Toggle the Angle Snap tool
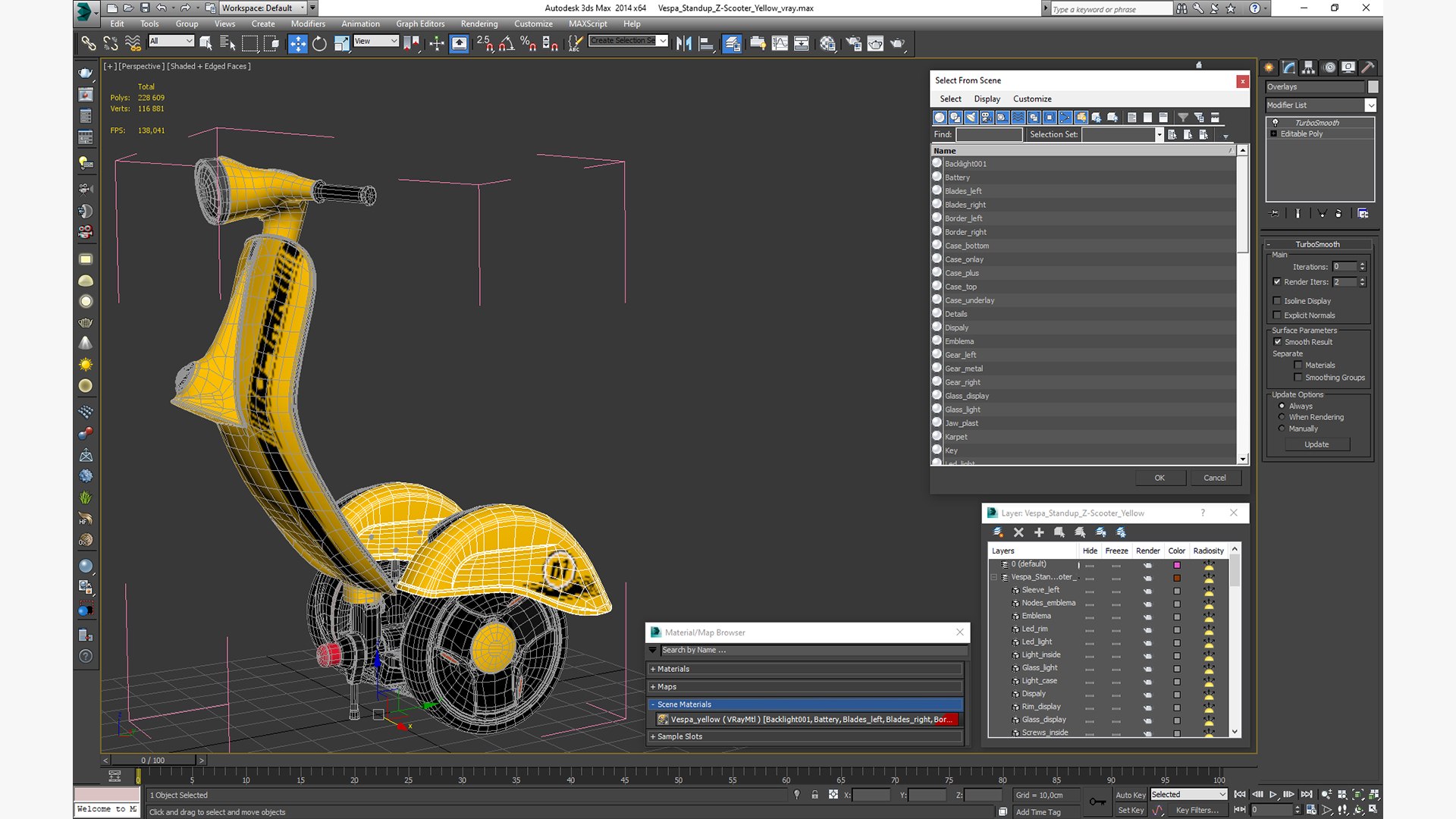This screenshot has height=819, width=1456. [x=507, y=43]
